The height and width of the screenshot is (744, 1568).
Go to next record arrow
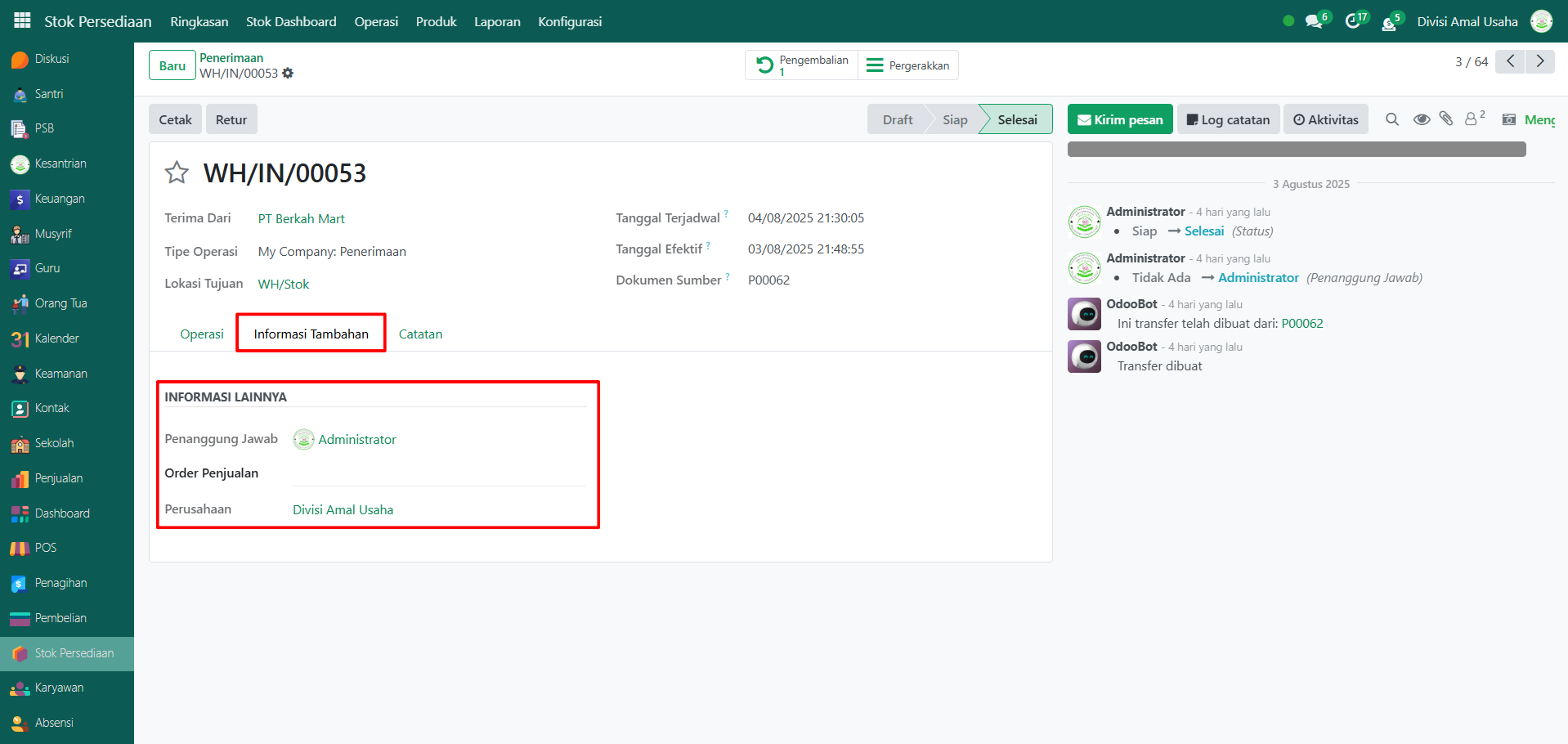tap(1540, 61)
